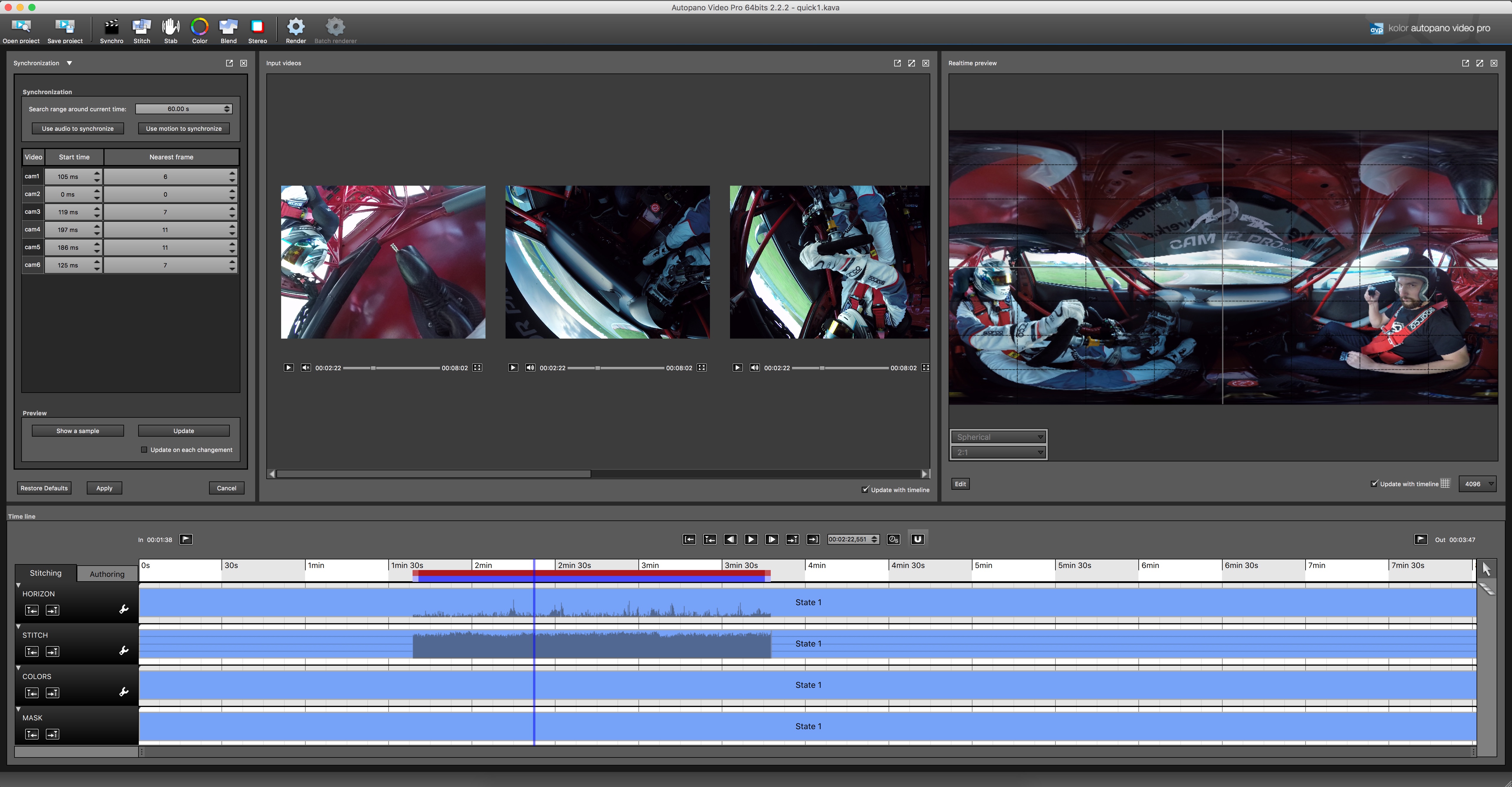1512x787 pixels.
Task: Detach the Synchronization panel
Action: click(229, 63)
